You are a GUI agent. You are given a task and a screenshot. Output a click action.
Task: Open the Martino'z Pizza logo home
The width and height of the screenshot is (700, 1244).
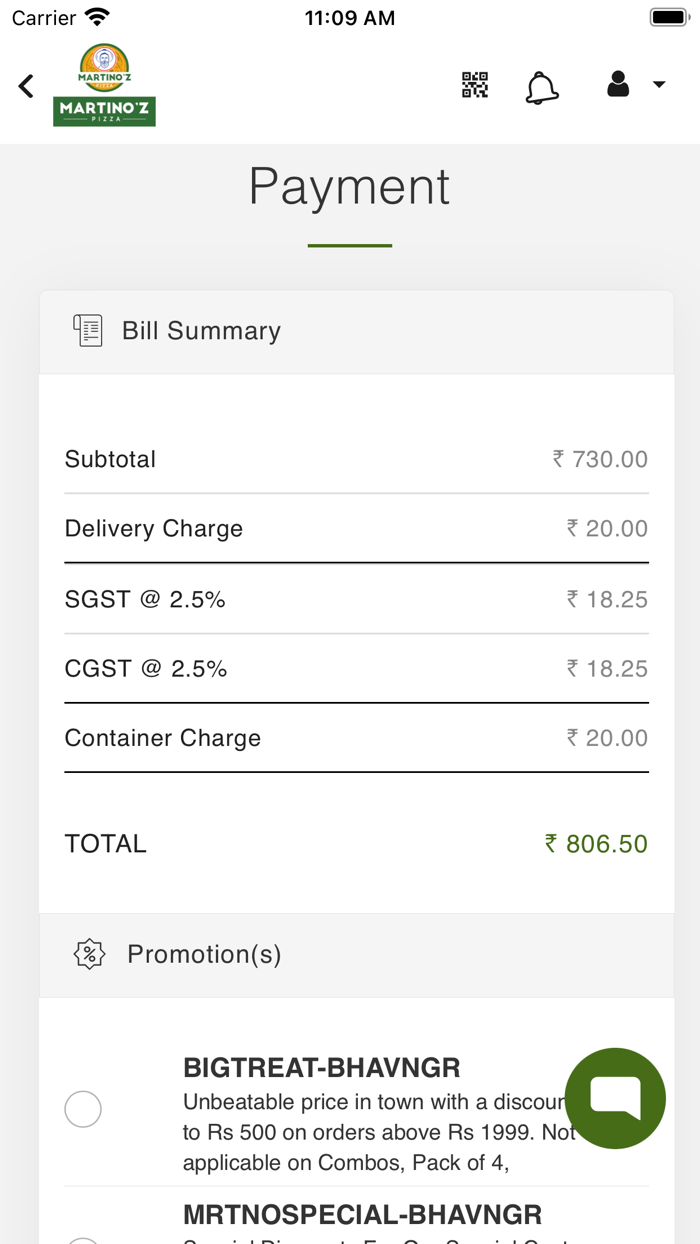(104, 85)
